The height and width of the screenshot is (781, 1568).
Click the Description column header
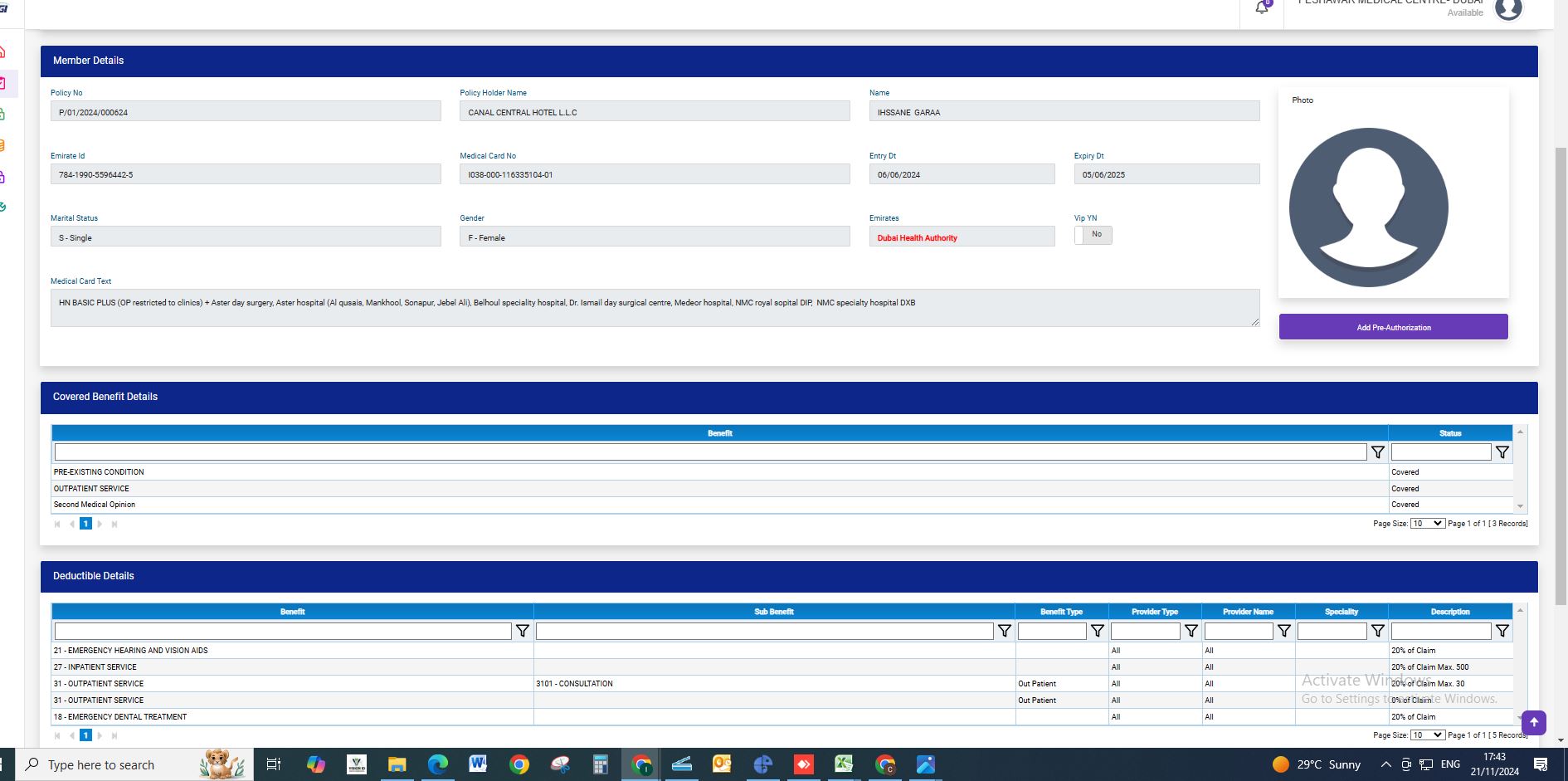pyautogui.click(x=1449, y=612)
